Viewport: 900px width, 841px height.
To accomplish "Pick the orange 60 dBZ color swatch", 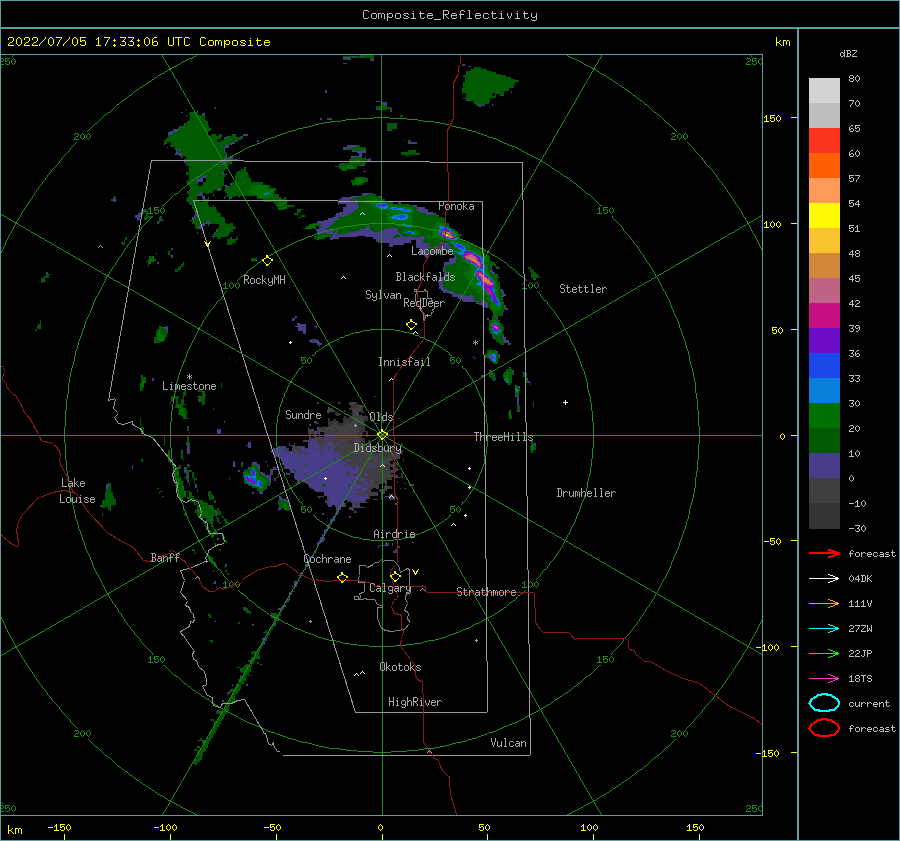I will (824, 166).
